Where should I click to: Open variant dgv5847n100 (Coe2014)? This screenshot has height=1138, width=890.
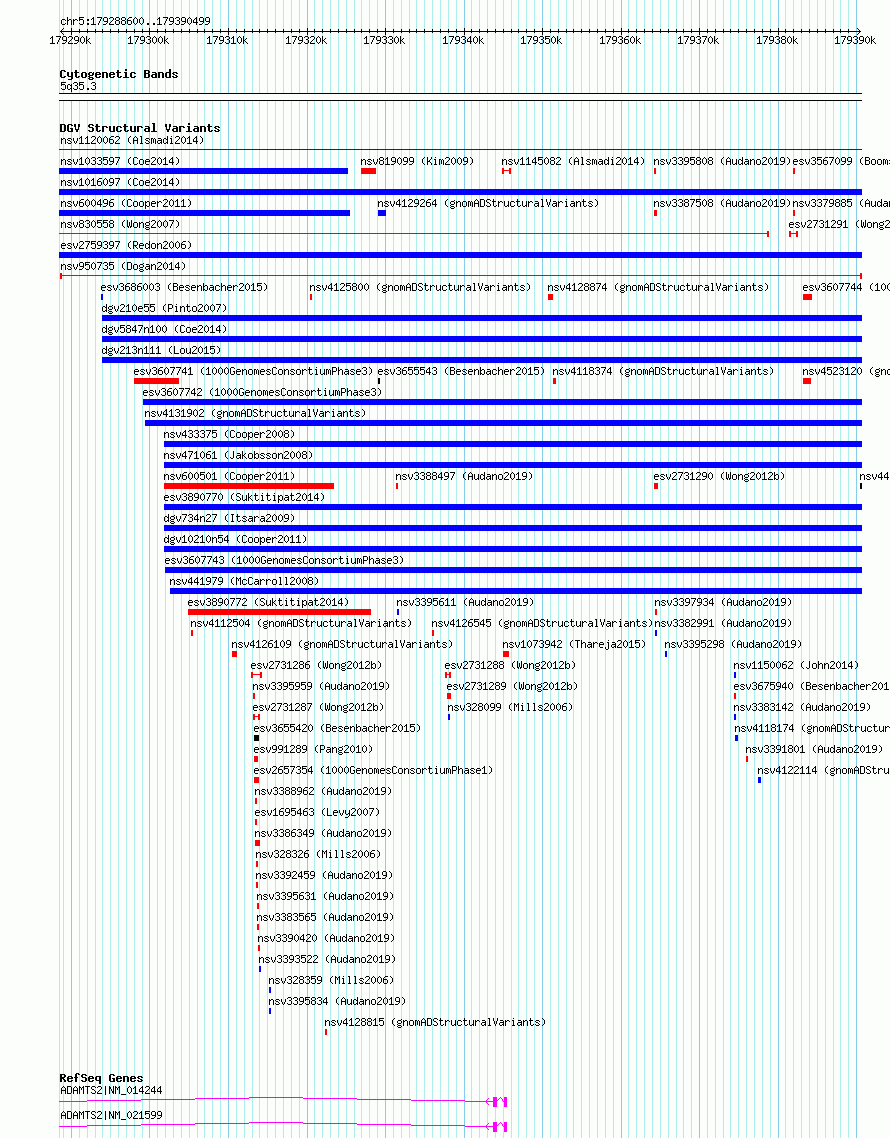164,329
